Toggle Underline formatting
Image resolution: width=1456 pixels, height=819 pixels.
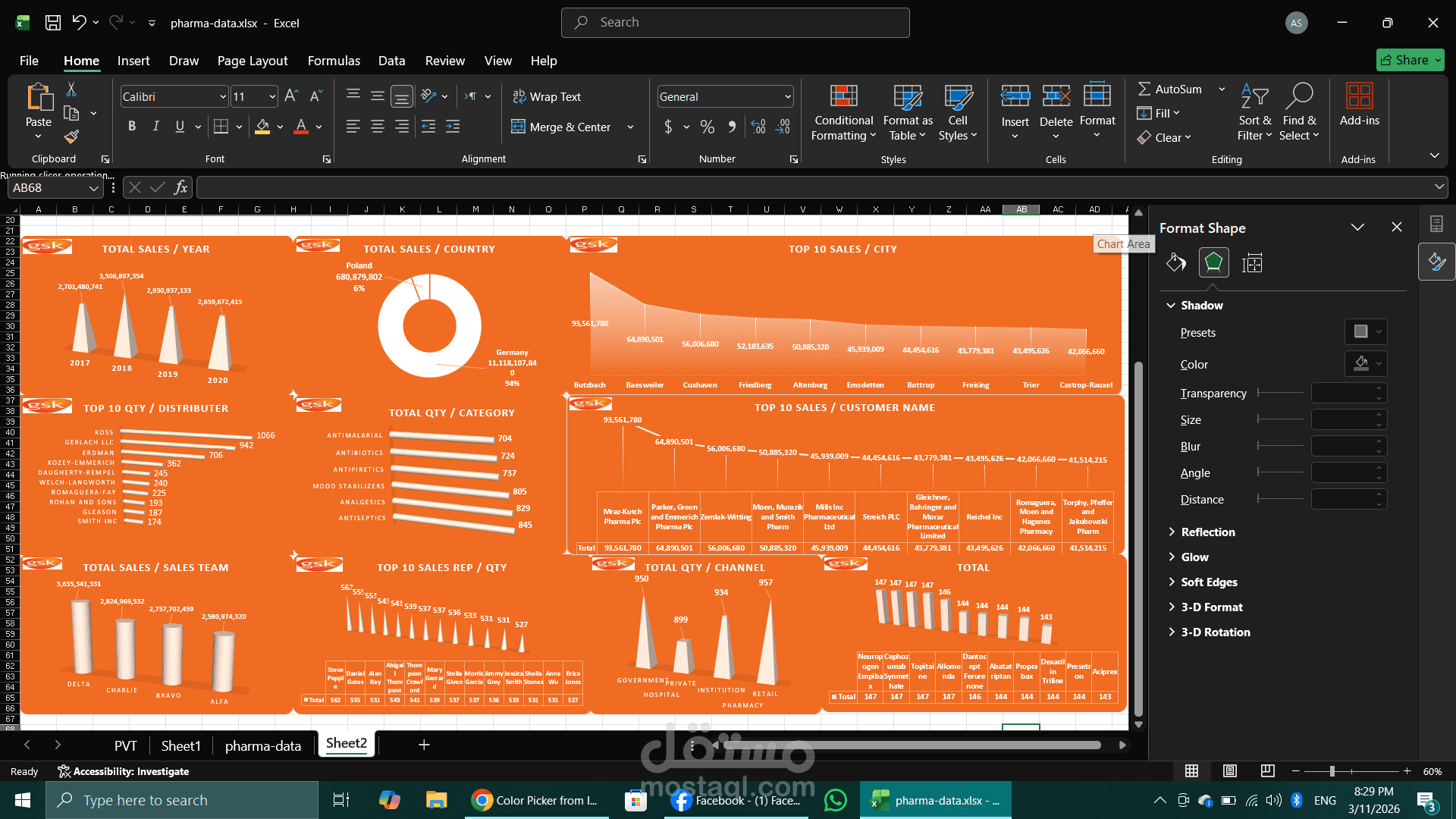click(x=180, y=127)
